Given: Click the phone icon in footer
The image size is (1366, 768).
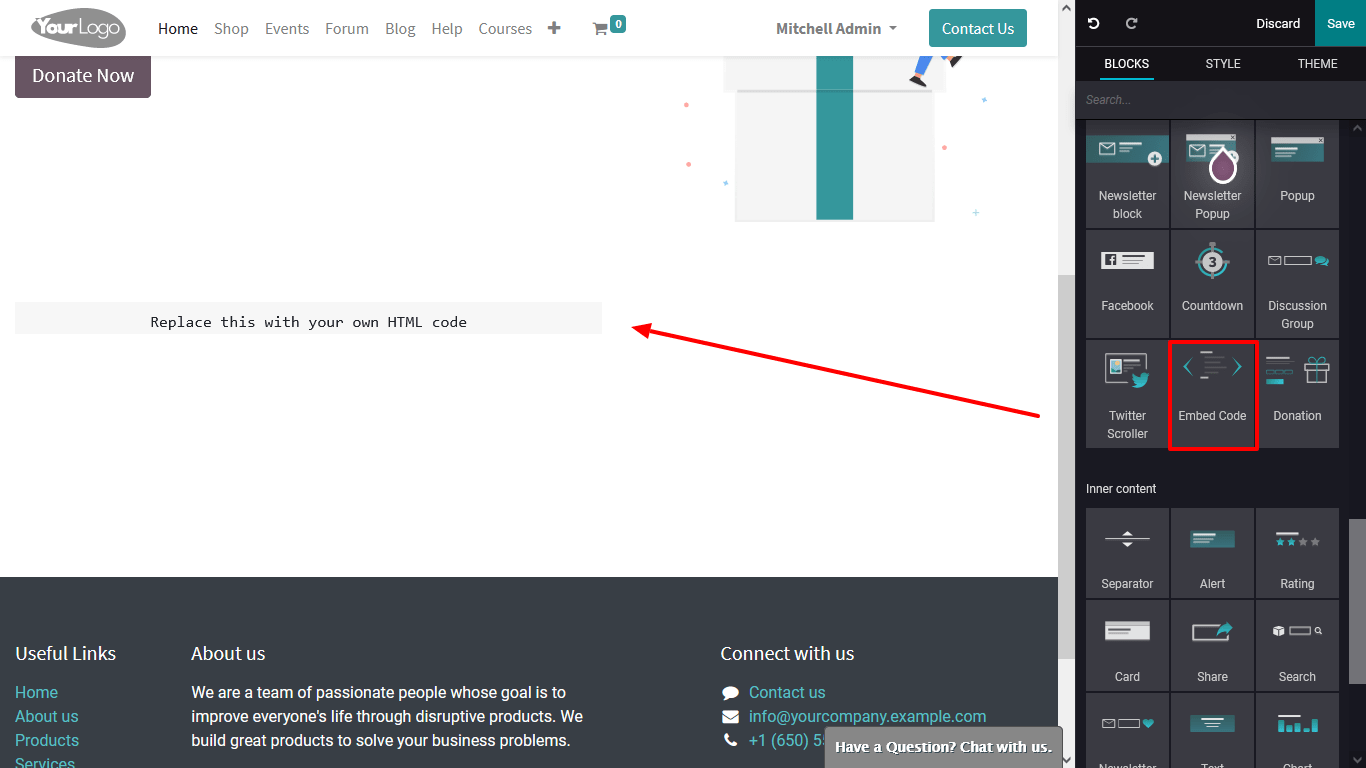Looking at the screenshot, I should (730, 740).
